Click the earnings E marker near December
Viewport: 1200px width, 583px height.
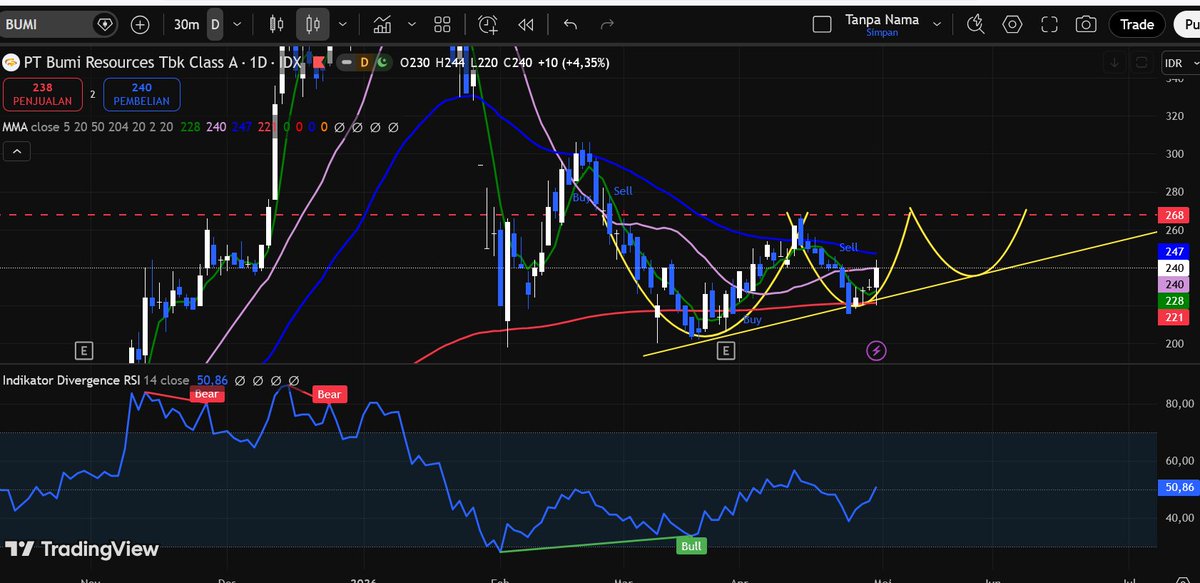85,350
